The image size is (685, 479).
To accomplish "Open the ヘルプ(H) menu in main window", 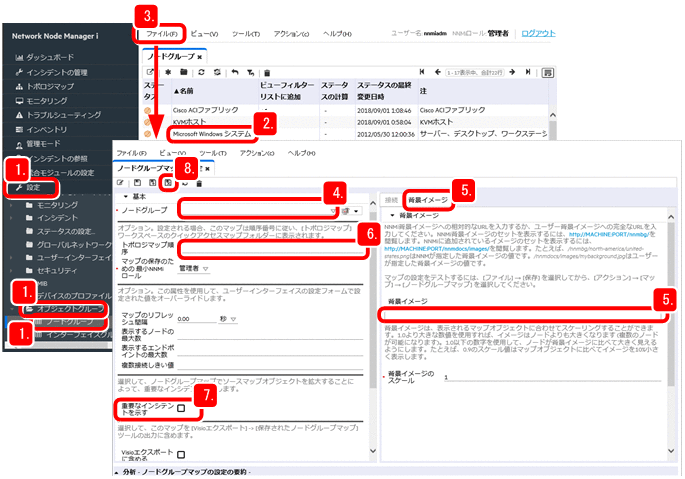I will pyautogui.click(x=337, y=34).
